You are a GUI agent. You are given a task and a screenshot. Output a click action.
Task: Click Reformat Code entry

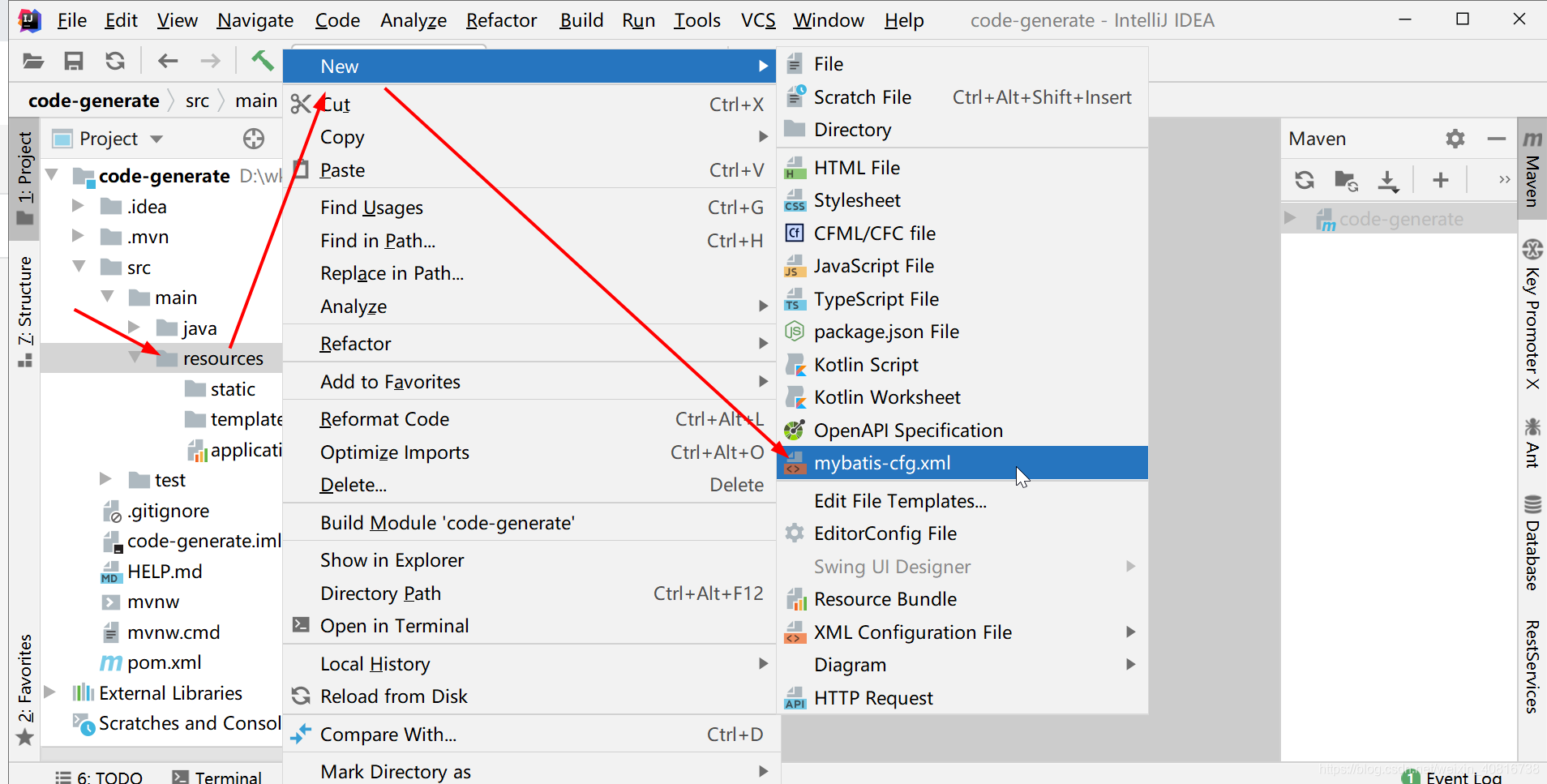tap(529, 419)
